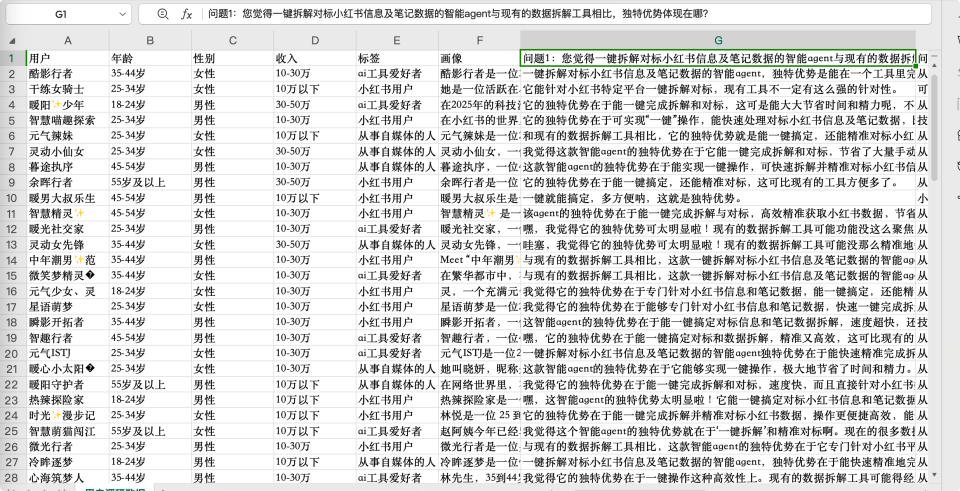The width and height of the screenshot is (960, 491).
Task: Select the 画像 cell starting Meet
Action: (479, 260)
